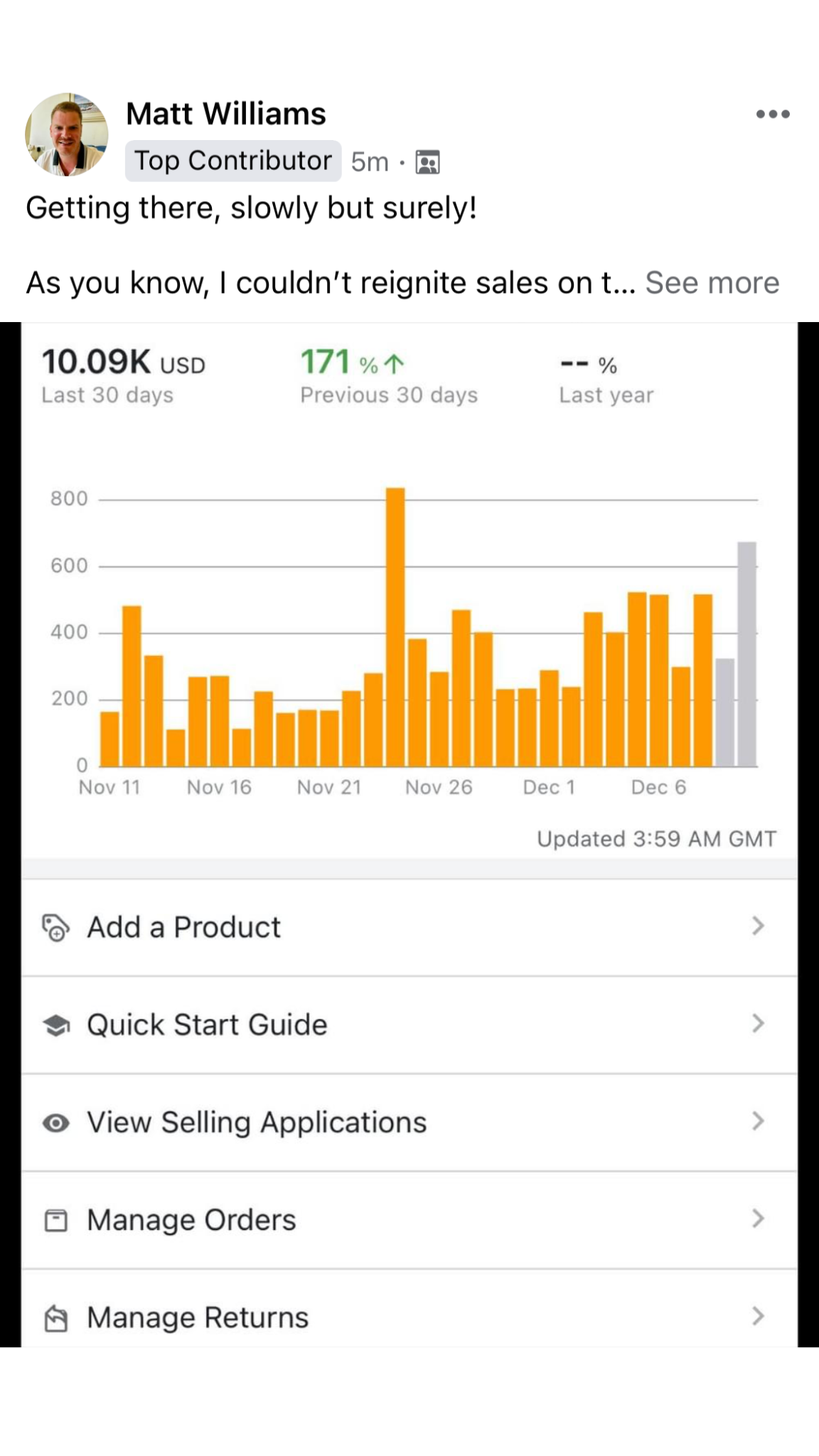The width and height of the screenshot is (819, 1456).
Task: Tap the Top Contributor badge
Action: (233, 161)
